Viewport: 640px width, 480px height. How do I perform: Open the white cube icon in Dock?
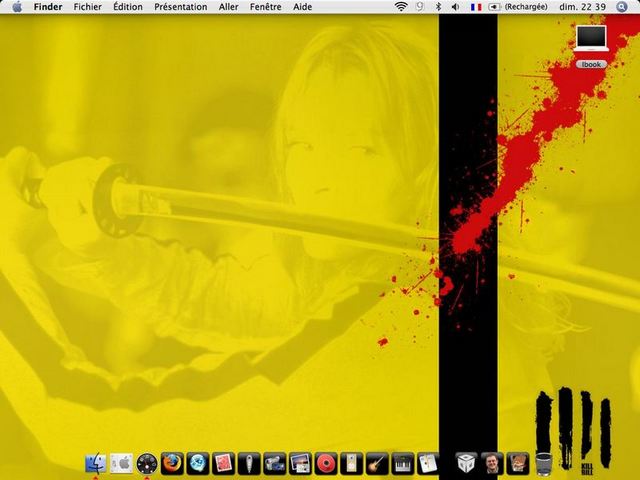pyautogui.click(x=466, y=463)
